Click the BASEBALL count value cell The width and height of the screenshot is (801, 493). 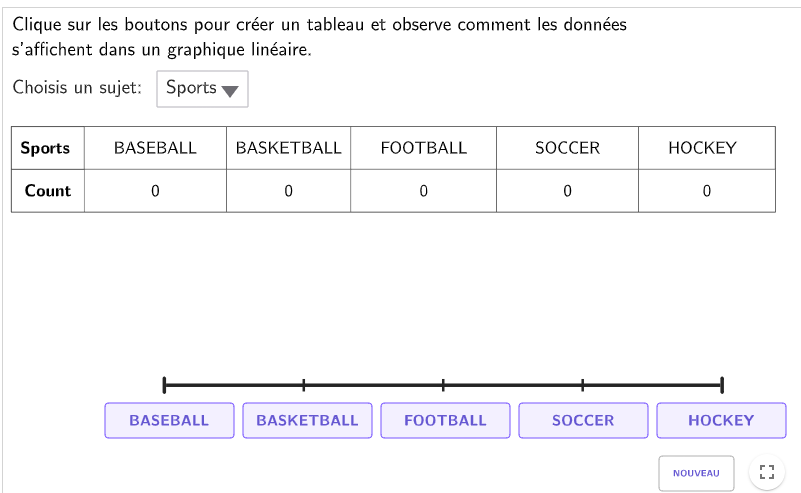click(x=155, y=191)
